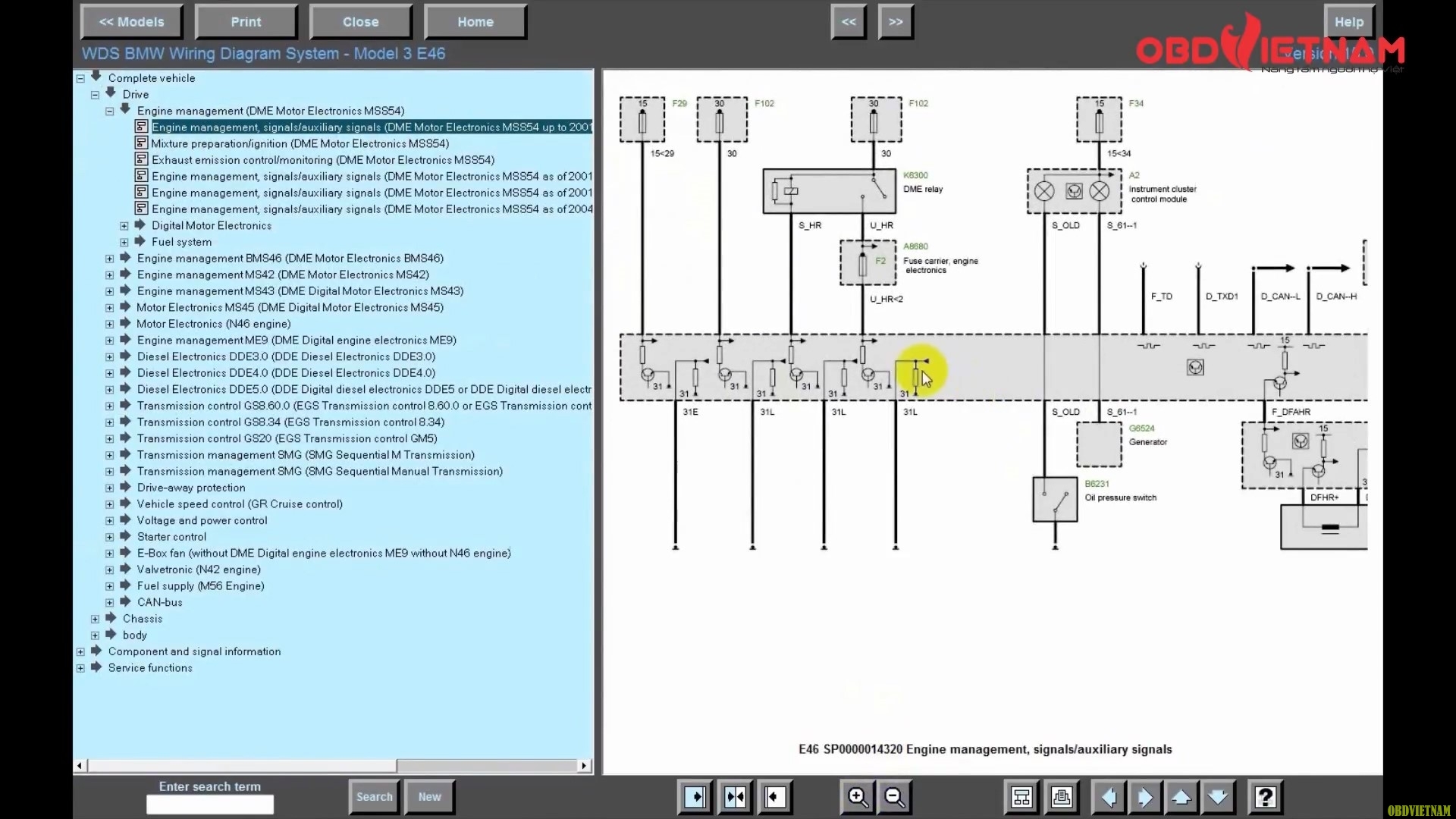Go back to Models
1456x819 pixels.
(131, 22)
